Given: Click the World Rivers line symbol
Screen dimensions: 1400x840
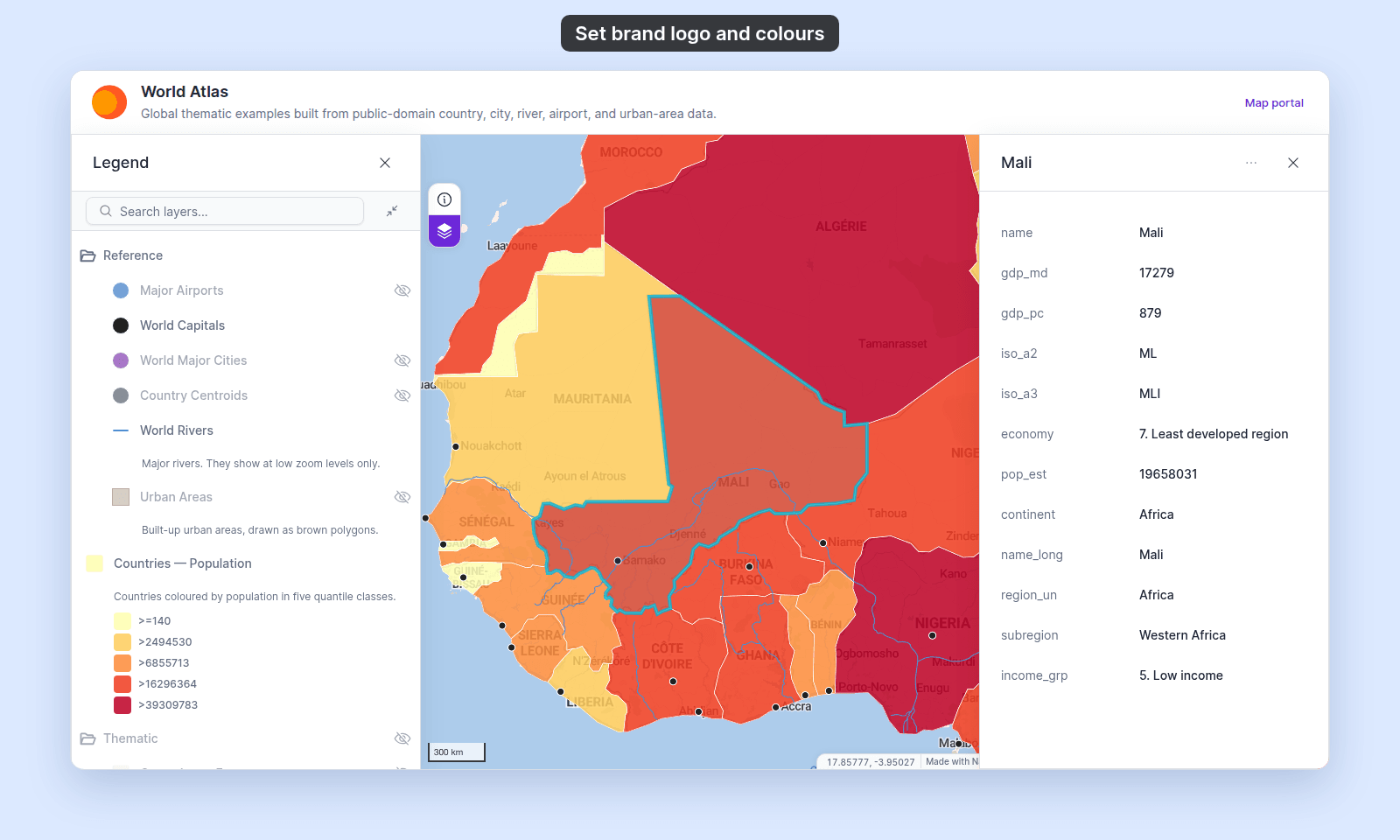Looking at the screenshot, I should coord(121,430).
